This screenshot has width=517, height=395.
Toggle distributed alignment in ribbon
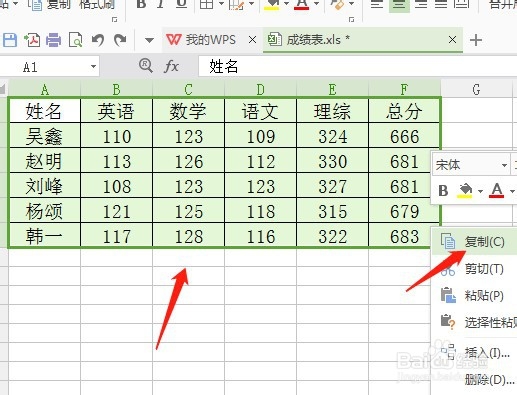tap(462, 5)
